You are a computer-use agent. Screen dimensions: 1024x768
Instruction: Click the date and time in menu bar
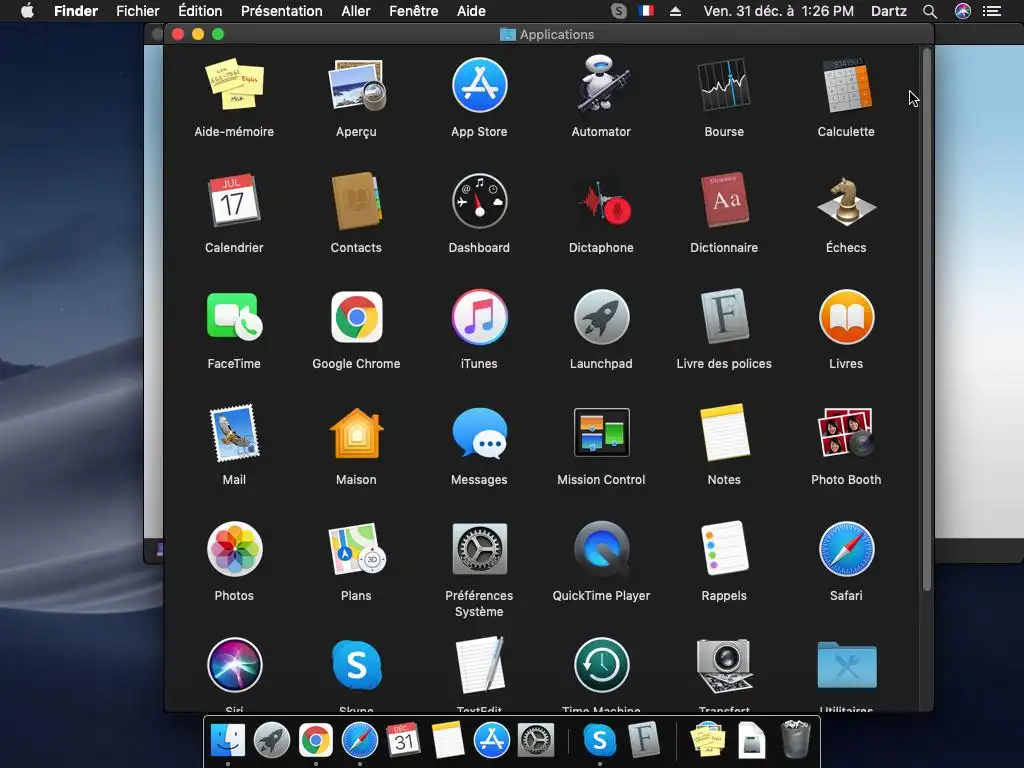pos(778,11)
